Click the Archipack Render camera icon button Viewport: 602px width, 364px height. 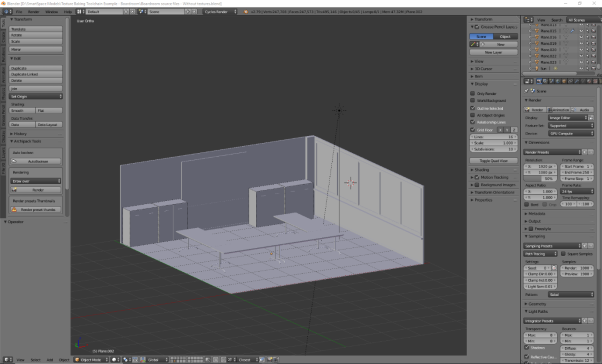point(36,190)
